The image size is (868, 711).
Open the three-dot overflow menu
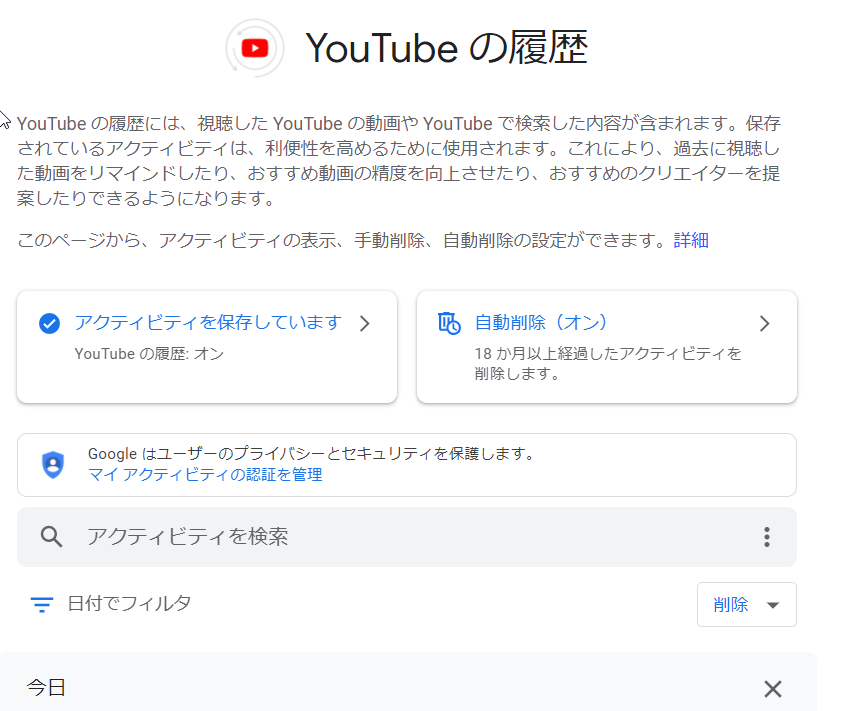[x=767, y=537]
